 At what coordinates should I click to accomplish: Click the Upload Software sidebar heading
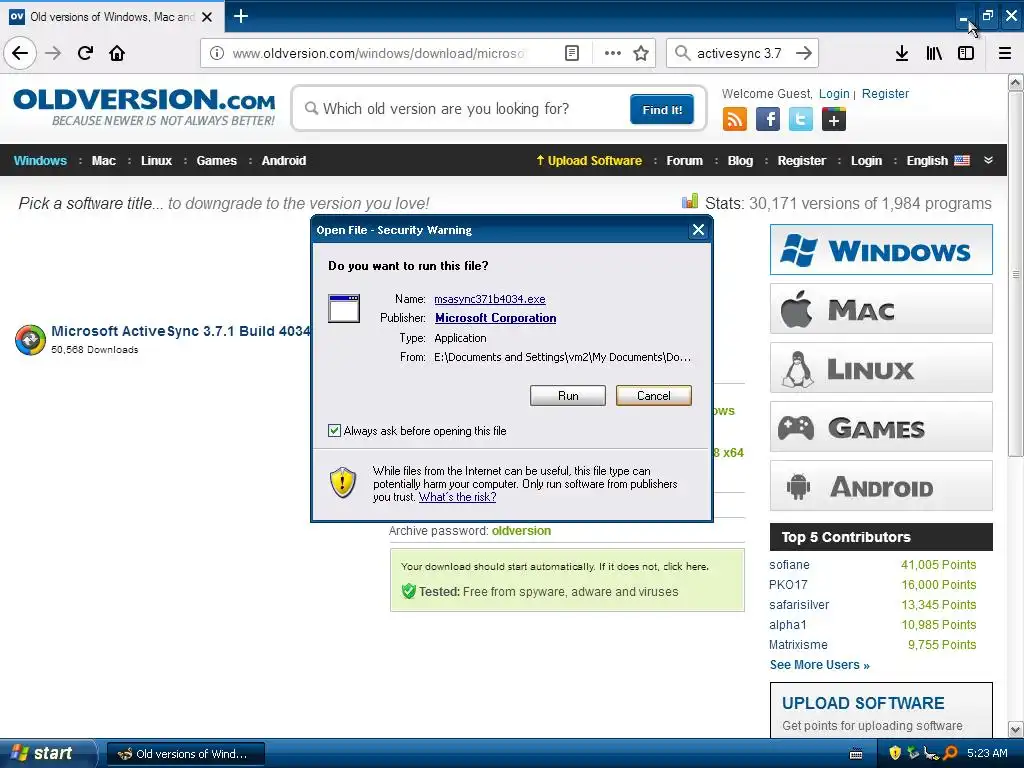click(x=863, y=703)
